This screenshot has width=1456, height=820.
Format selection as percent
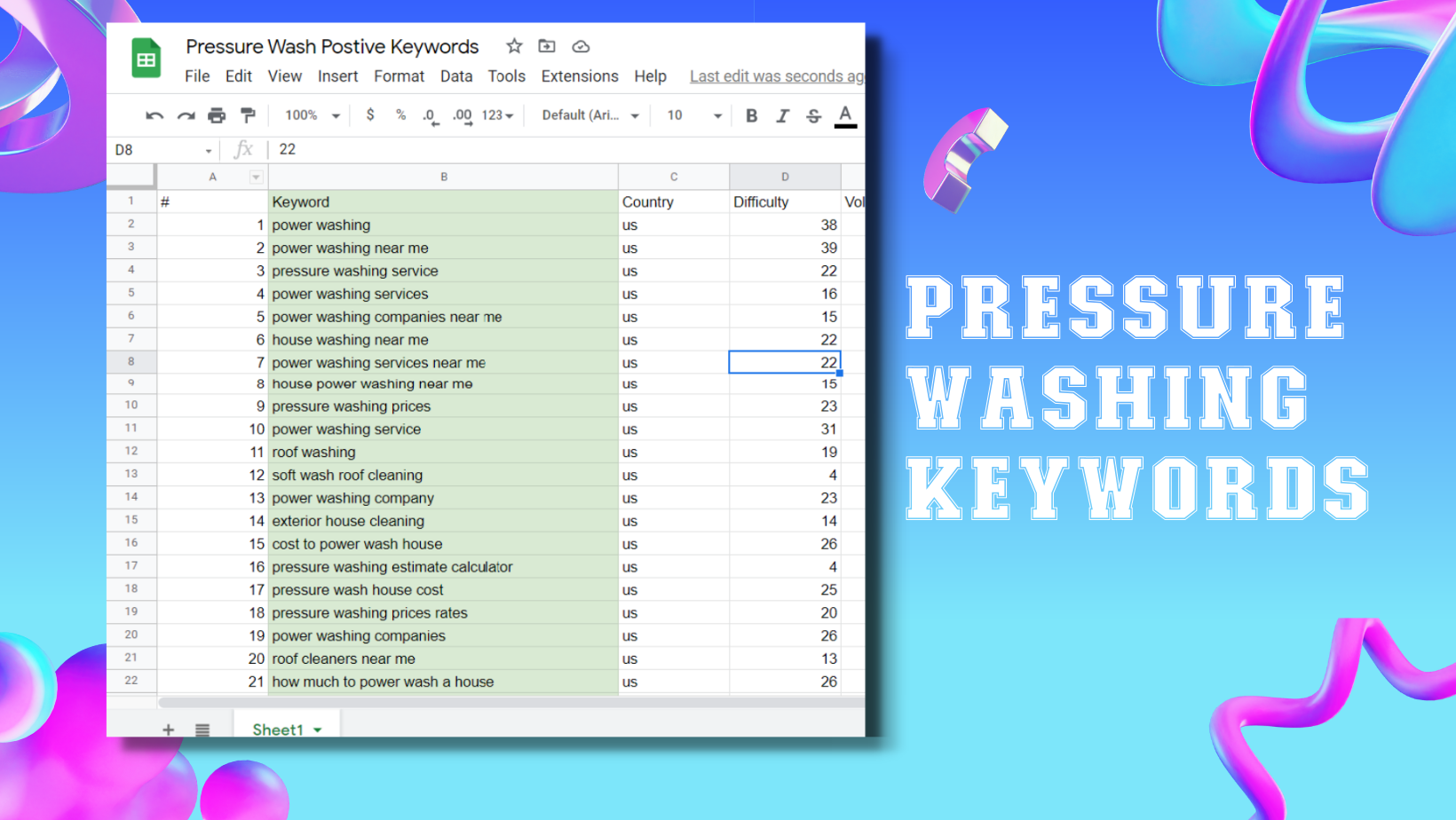[400, 115]
